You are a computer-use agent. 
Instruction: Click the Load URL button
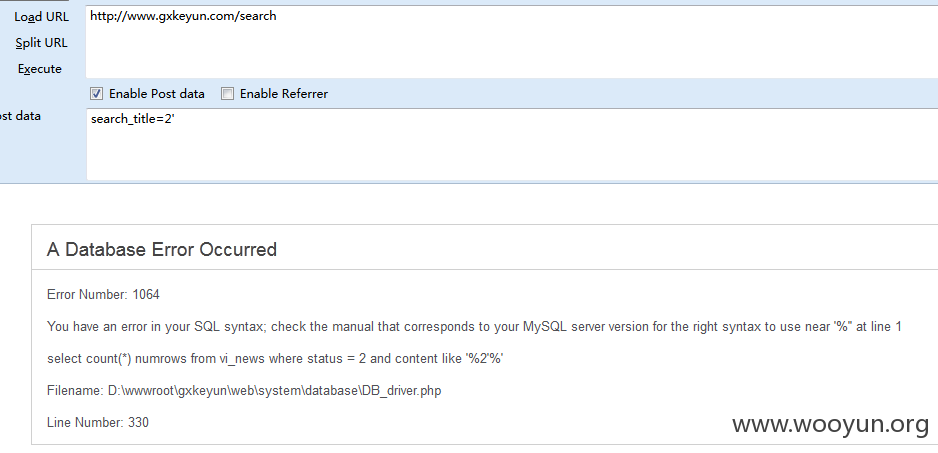41,17
